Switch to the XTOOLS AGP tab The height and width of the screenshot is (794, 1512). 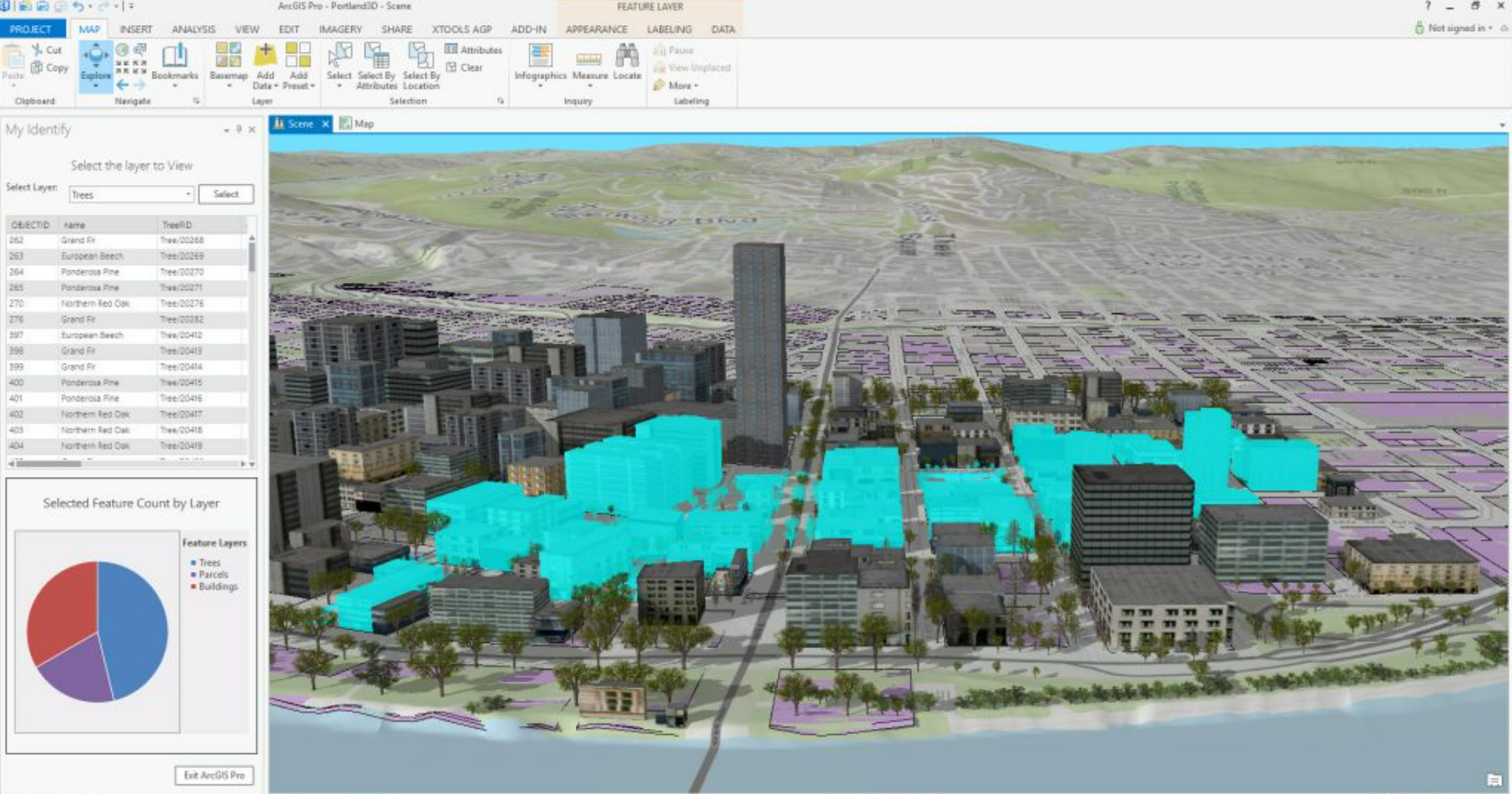pyautogui.click(x=461, y=29)
